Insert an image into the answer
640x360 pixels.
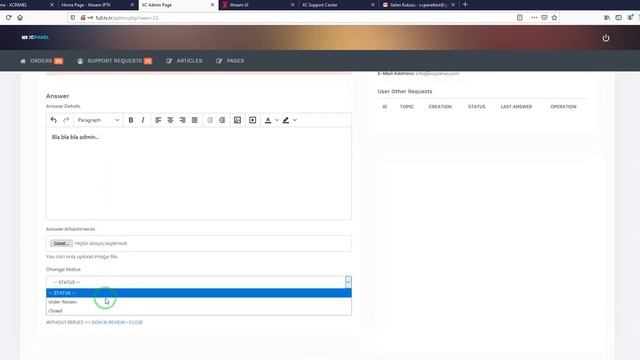click(x=237, y=120)
